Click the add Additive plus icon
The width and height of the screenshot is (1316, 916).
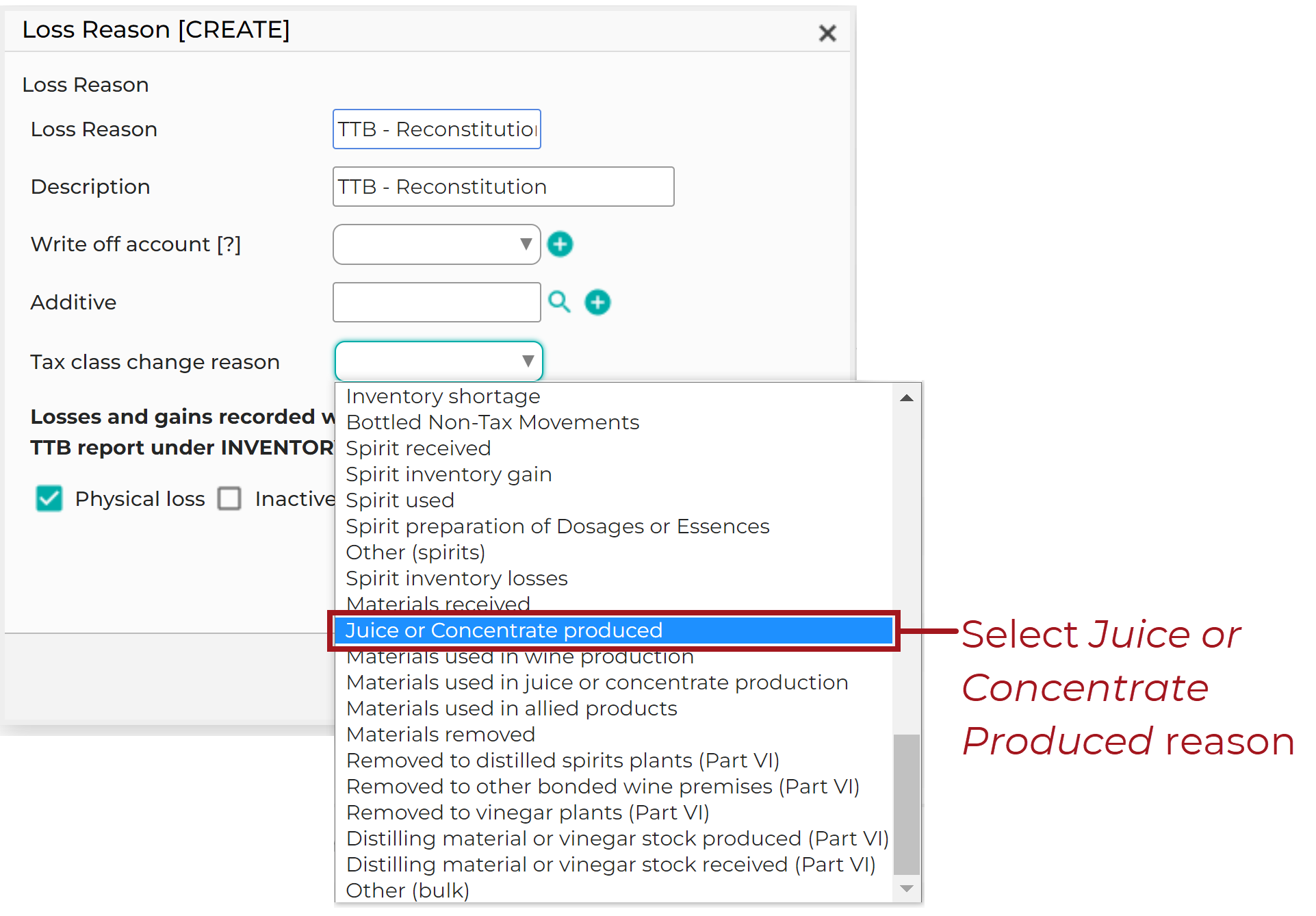point(597,302)
